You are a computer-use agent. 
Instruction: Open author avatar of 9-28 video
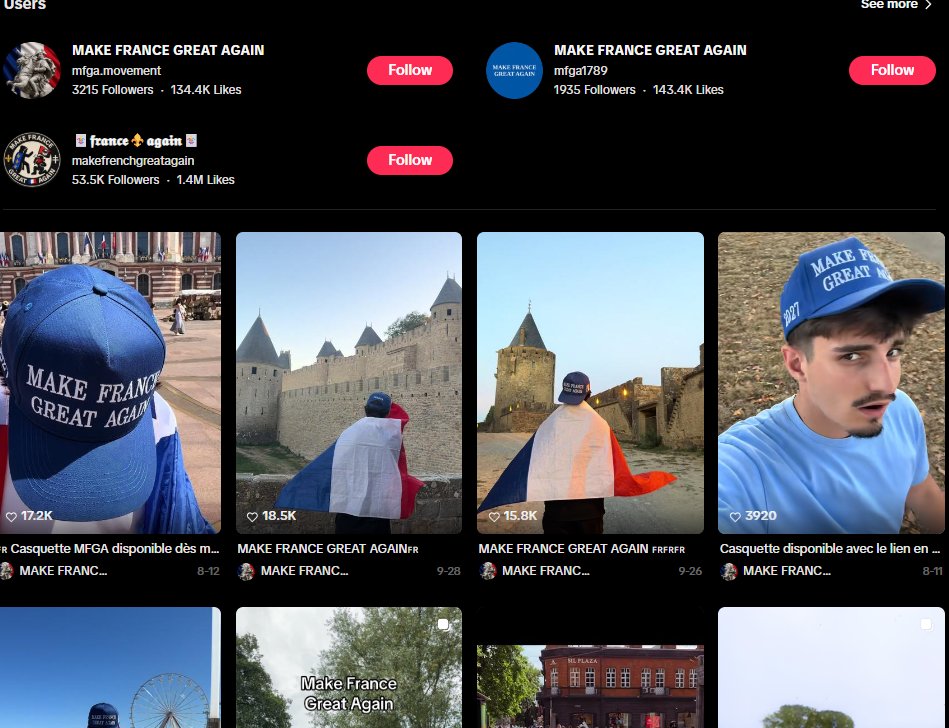[246, 571]
